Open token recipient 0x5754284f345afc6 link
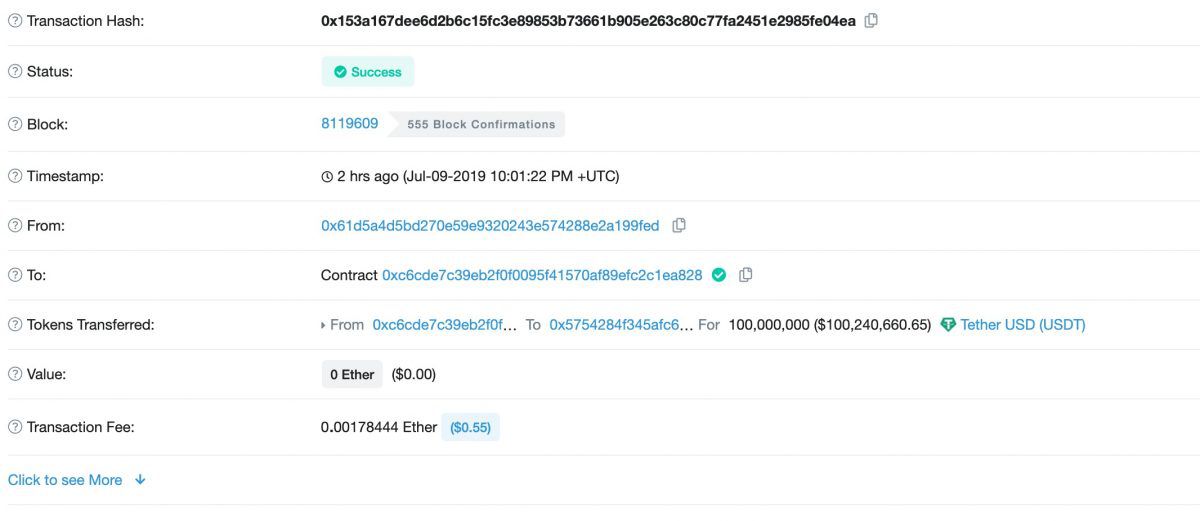1200x521 pixels. (621, 325)
